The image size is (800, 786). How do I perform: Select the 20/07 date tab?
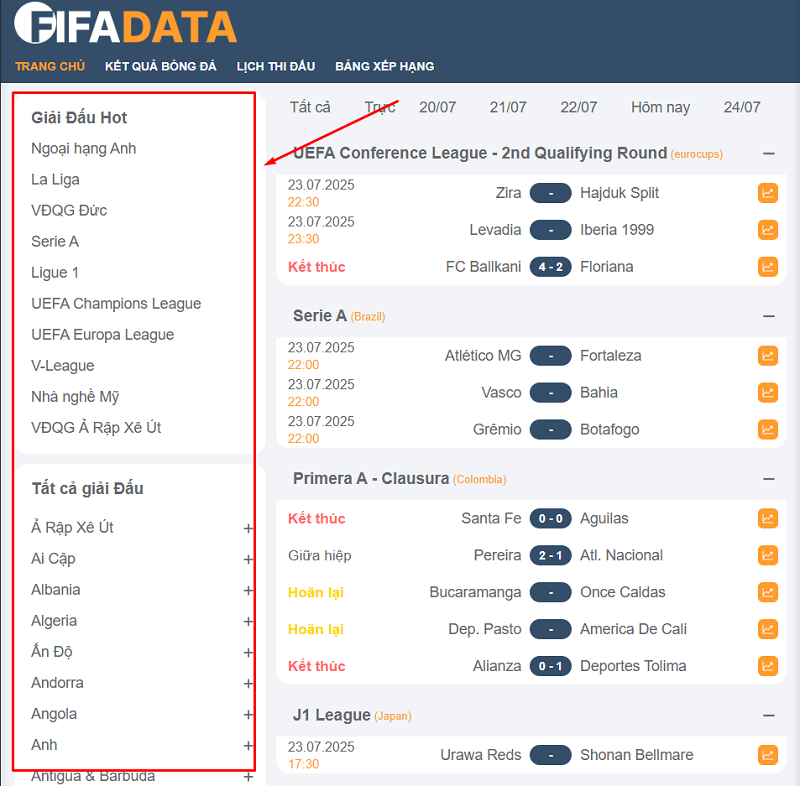(437, 107)
